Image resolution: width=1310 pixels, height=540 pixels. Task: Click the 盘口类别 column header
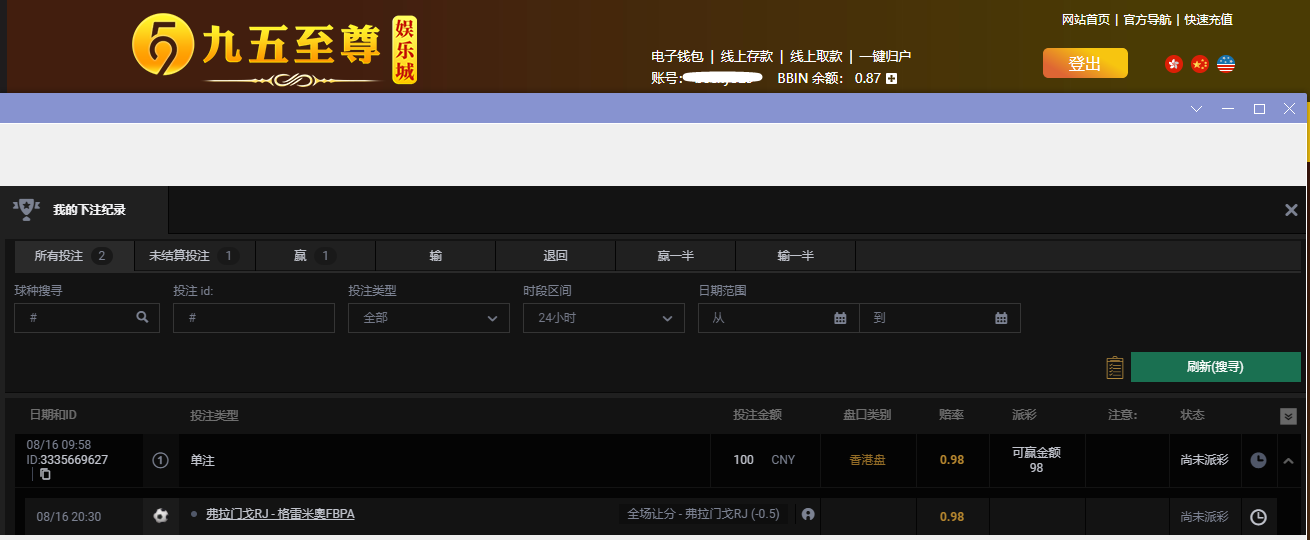[x=867, y=415]
